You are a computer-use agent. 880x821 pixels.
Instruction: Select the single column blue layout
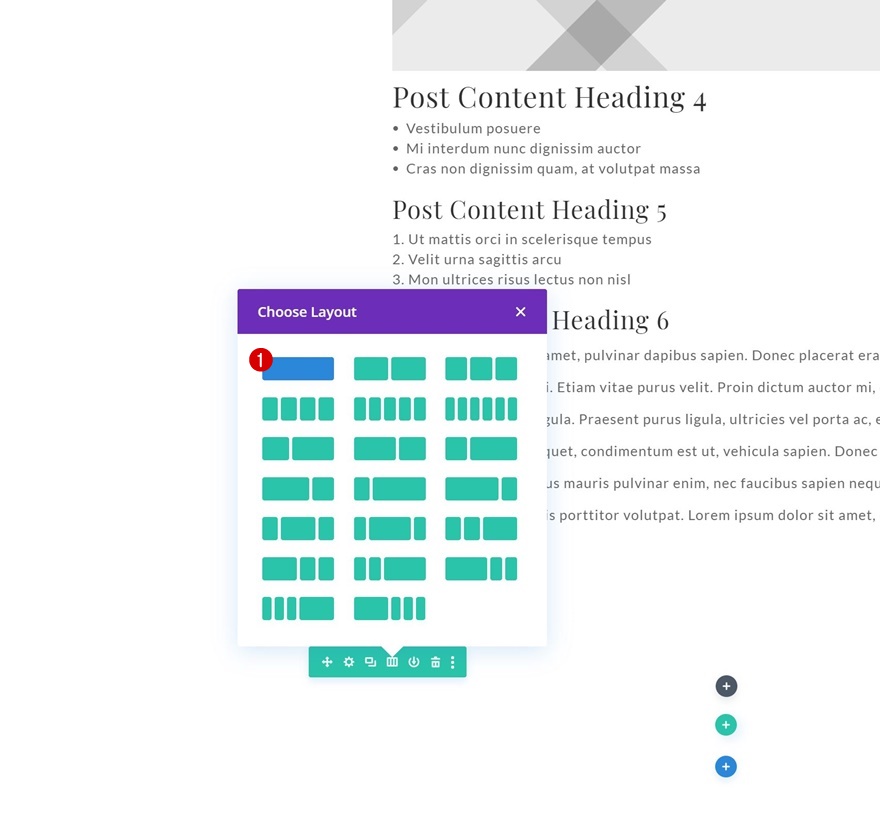pos(298,369)
